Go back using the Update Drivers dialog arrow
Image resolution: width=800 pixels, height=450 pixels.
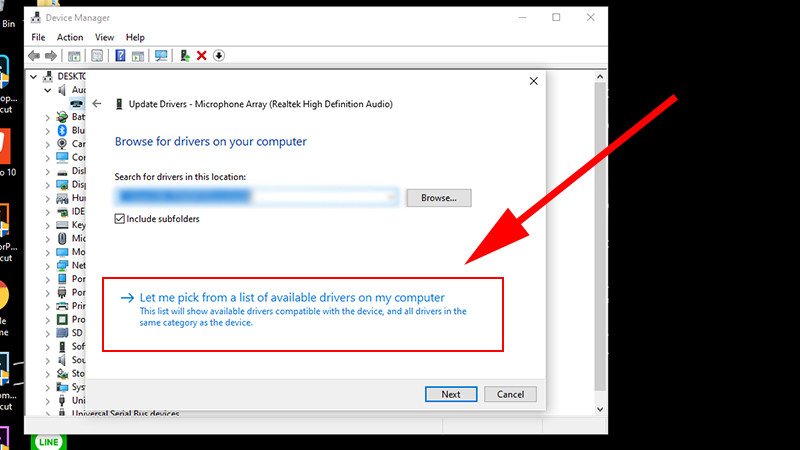pyautogui.click(x=97, y=104)
